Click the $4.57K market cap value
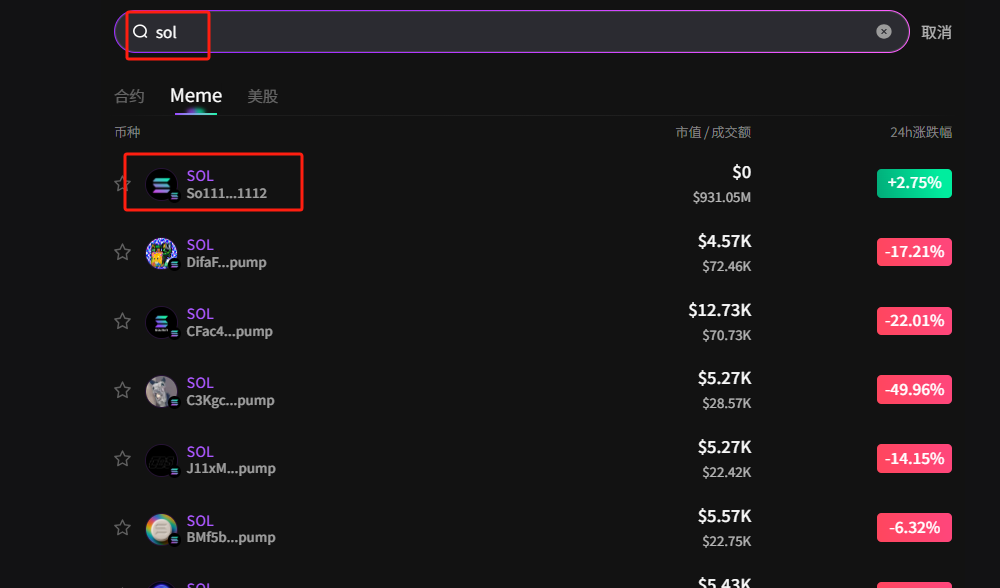This screenshot has width=1000, height=588. [x=724, y=241]
